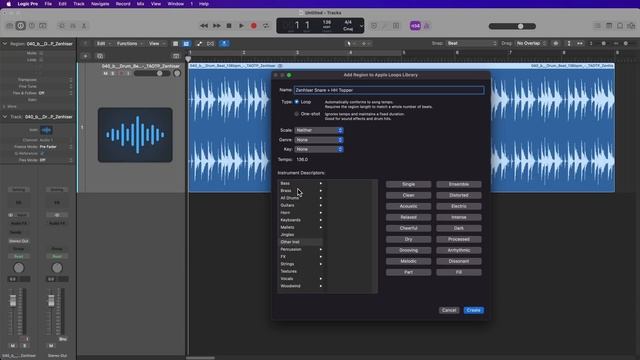Screen dimensions: 640x360
Task: Open the Toolbar icon in control bar
Action: [42, 26]
